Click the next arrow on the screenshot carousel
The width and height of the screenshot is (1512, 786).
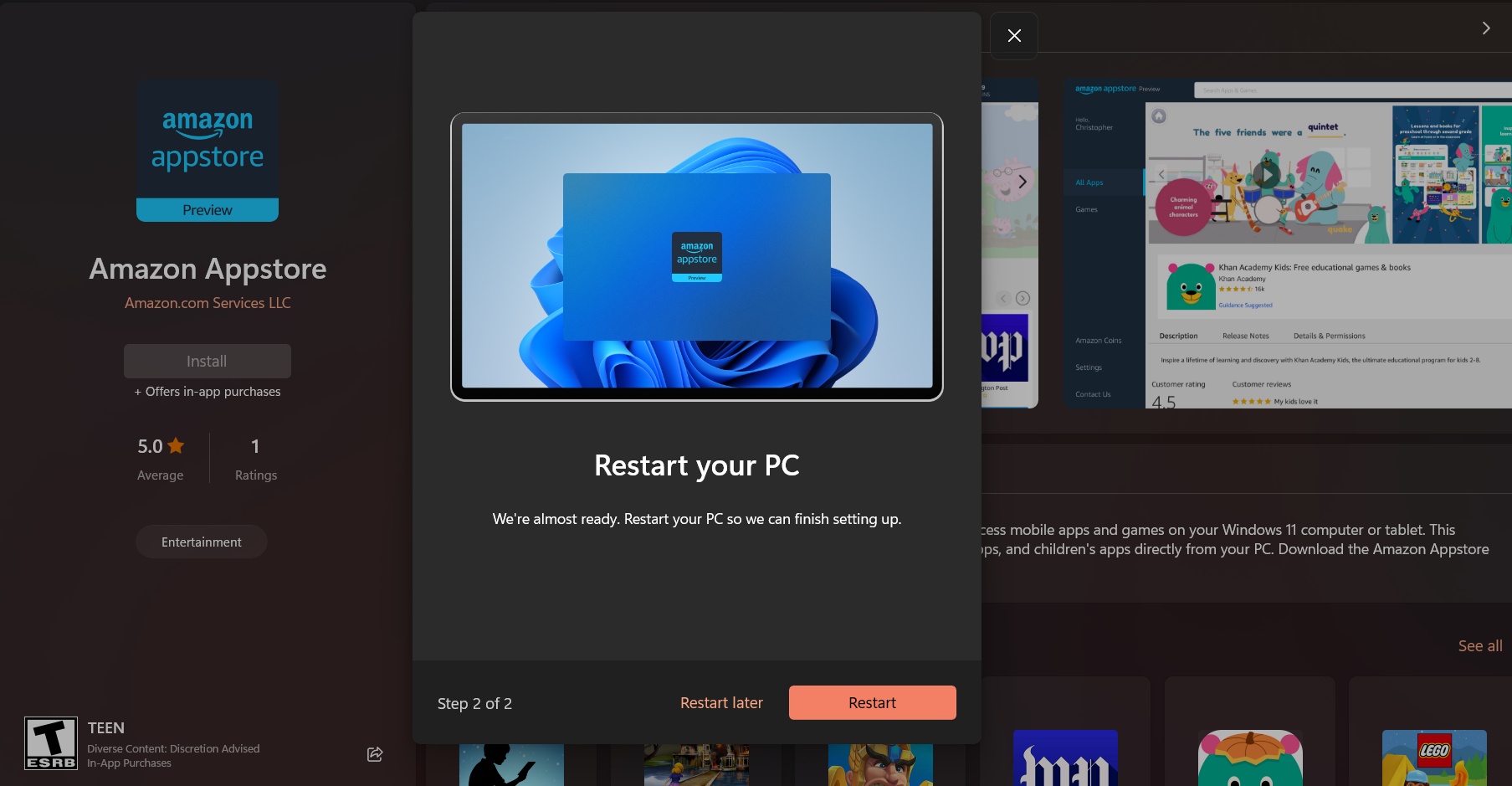coord(1023,182)
